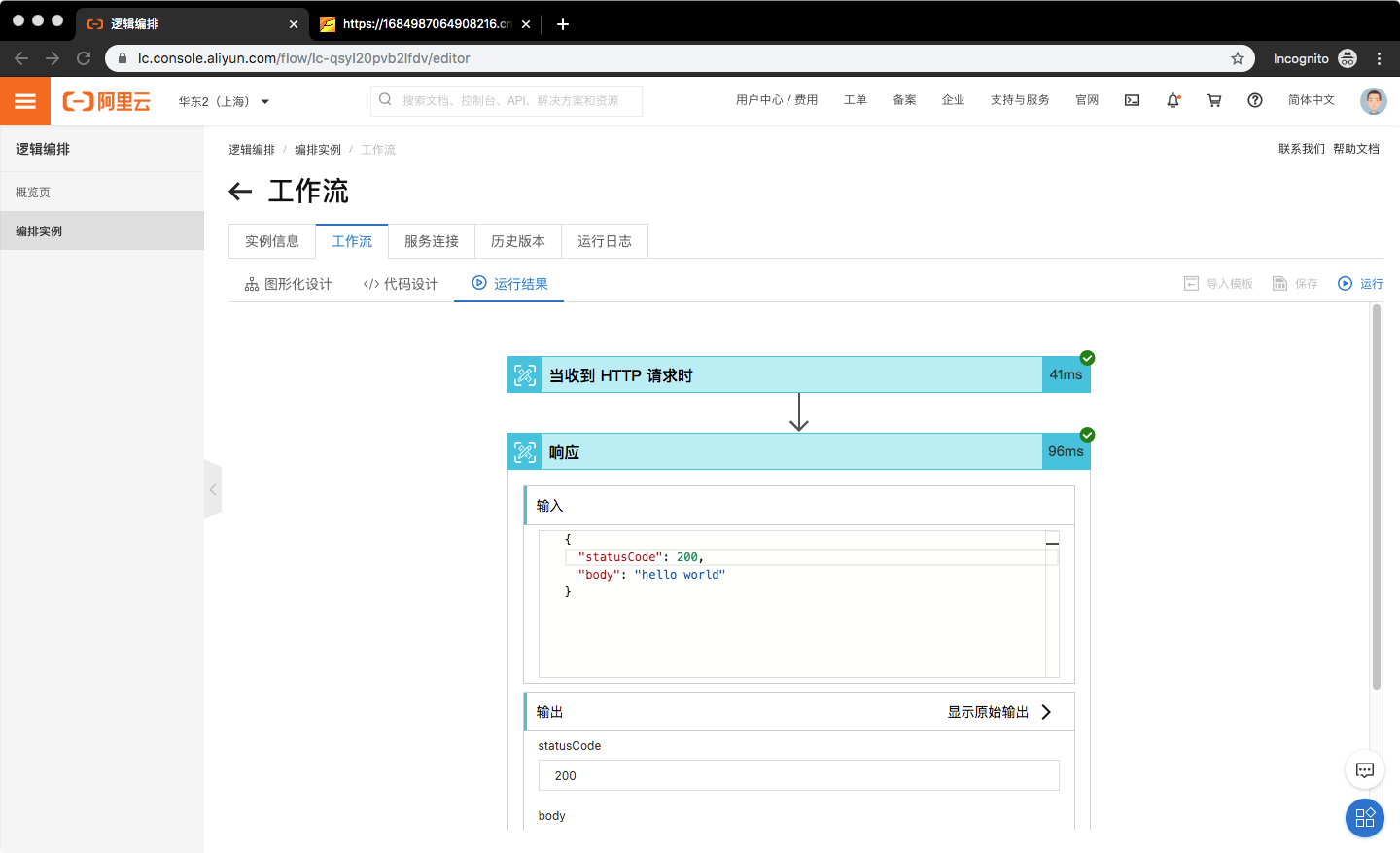Open the 图形化设计 view
Screen dimensions: 1400x853
pos(289,284)
